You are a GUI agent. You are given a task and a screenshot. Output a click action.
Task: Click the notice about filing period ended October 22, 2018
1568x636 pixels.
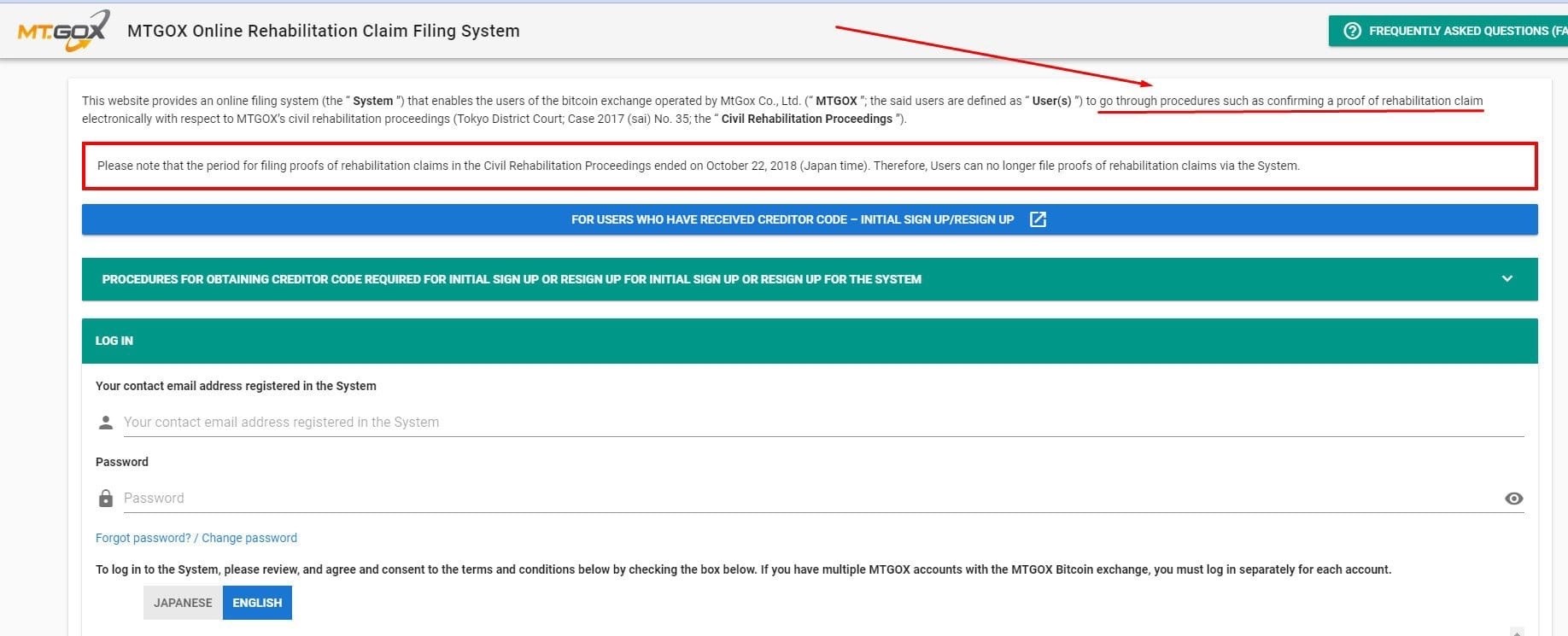tap(810, 166)
